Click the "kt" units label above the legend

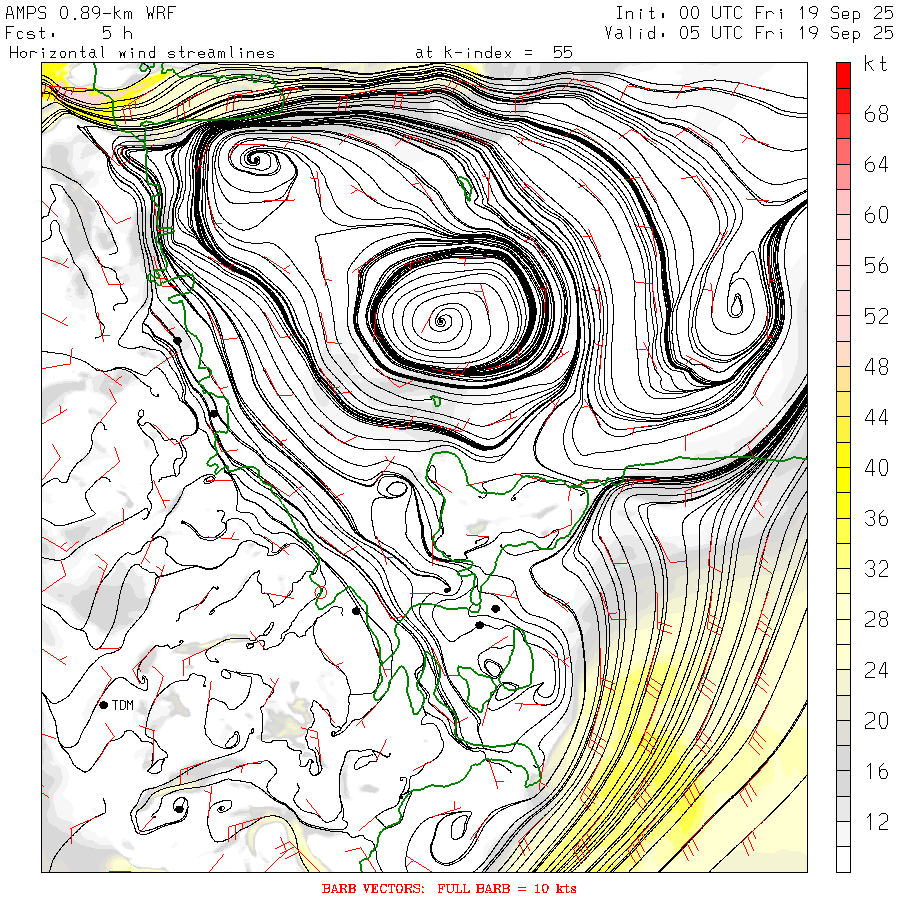pos(875,64)
